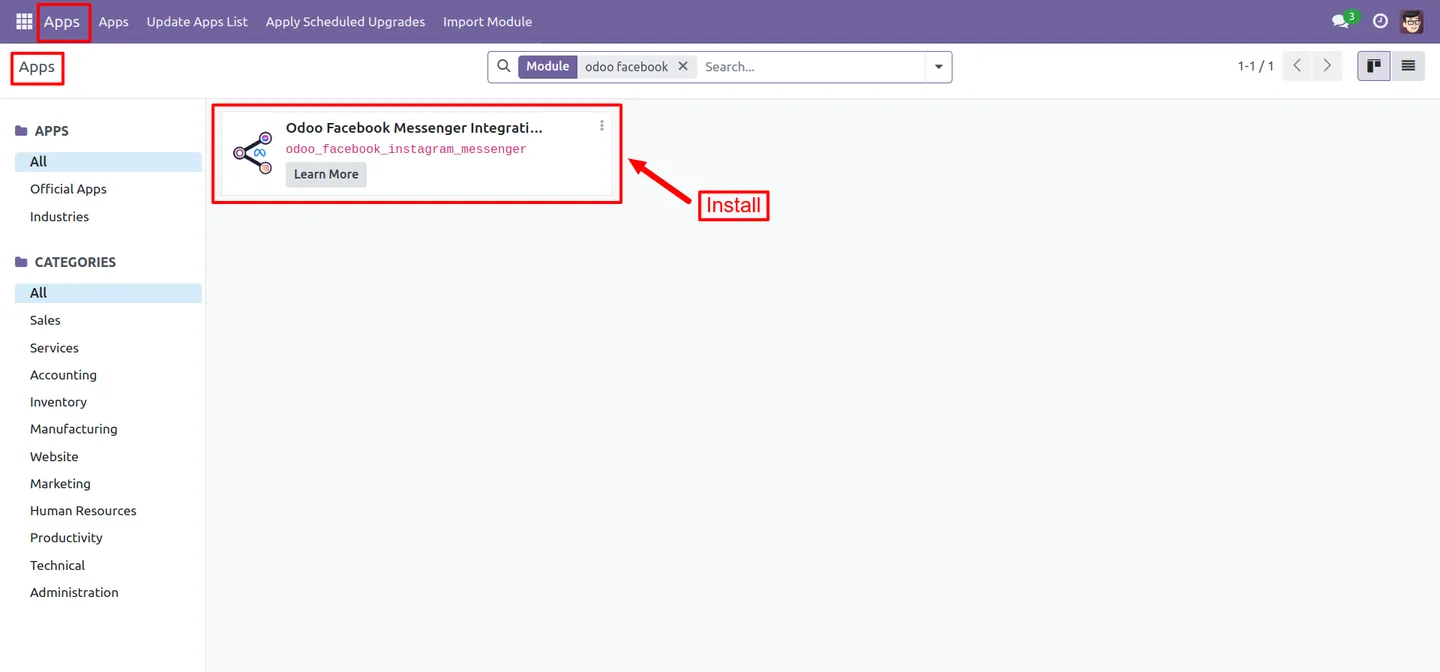Toggle the search options dropdown arrow
This screenshot has height=672, width=1440.
[938, 67]
